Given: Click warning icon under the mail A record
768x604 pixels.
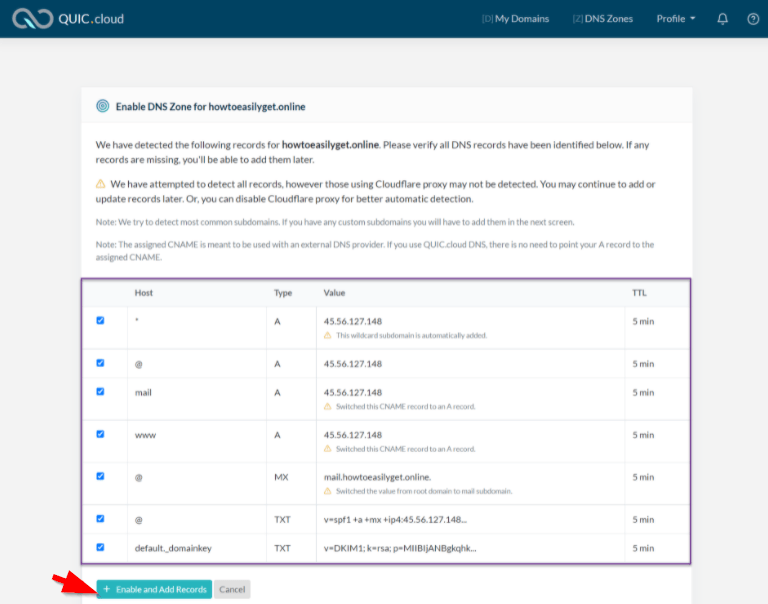Looking at the screenshot, I should click(x=327, y=407).
